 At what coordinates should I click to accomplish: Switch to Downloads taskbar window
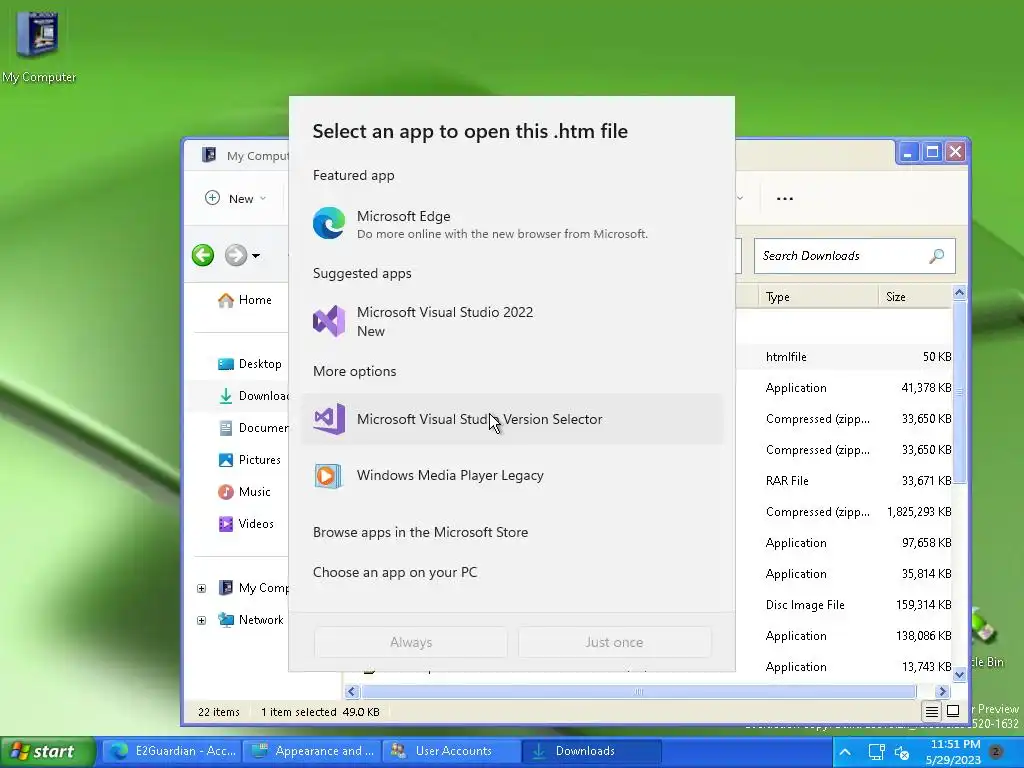(x=592, y=751)
